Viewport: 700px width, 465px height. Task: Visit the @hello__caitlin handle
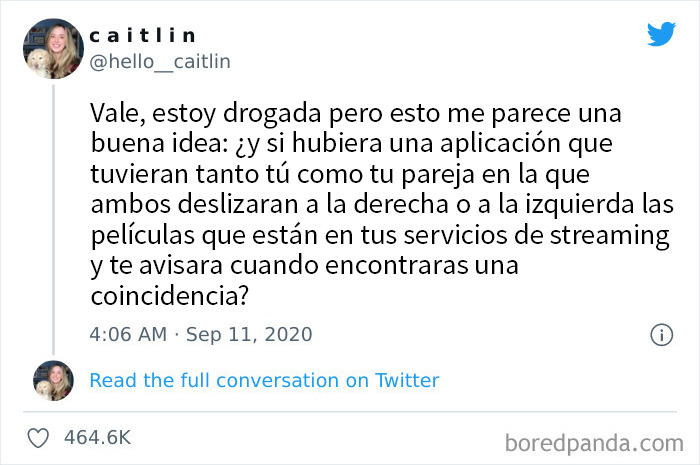[x=160, y=62]
